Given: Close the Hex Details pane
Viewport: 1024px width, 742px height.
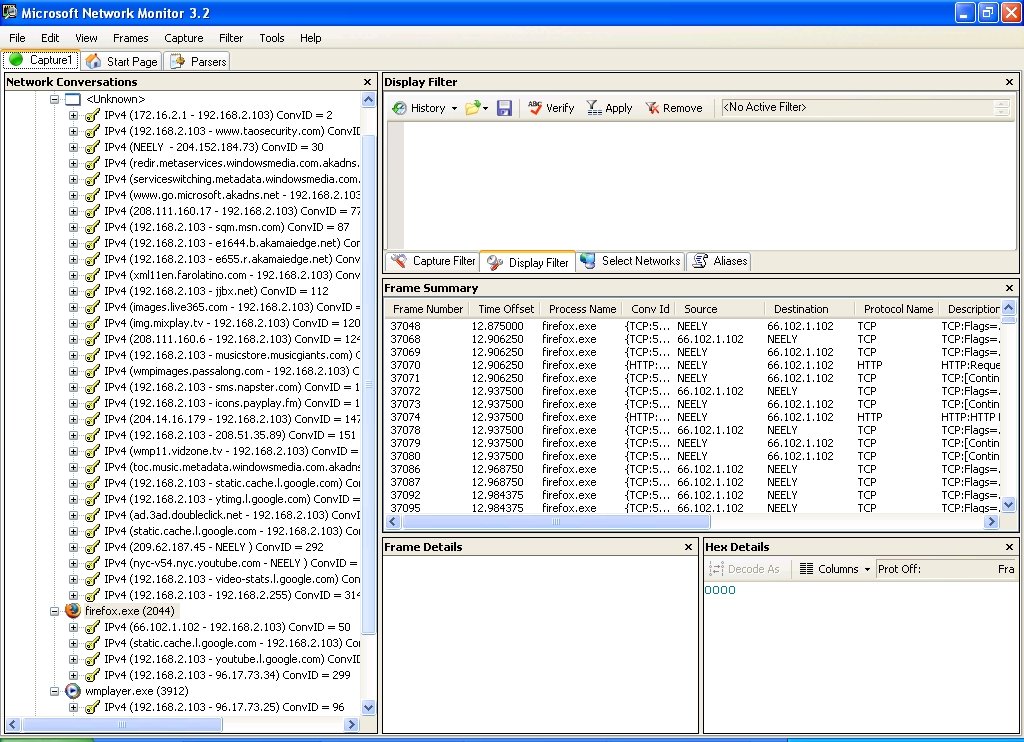Looking at the screenshot, I should click(1009, 547).
